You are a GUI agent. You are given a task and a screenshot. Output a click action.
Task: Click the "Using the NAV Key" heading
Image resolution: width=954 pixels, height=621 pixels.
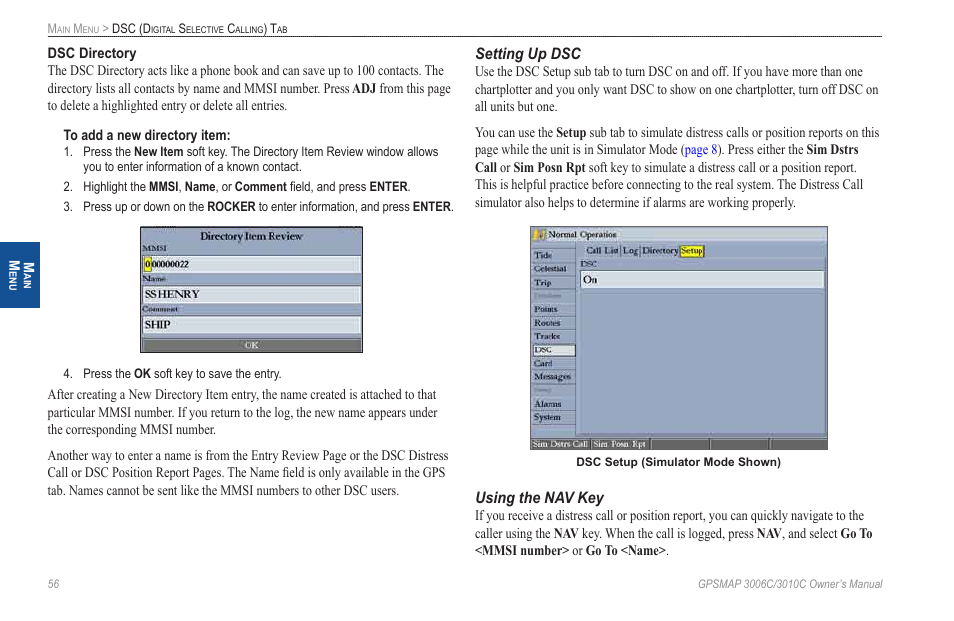click(x=539, y=498)
